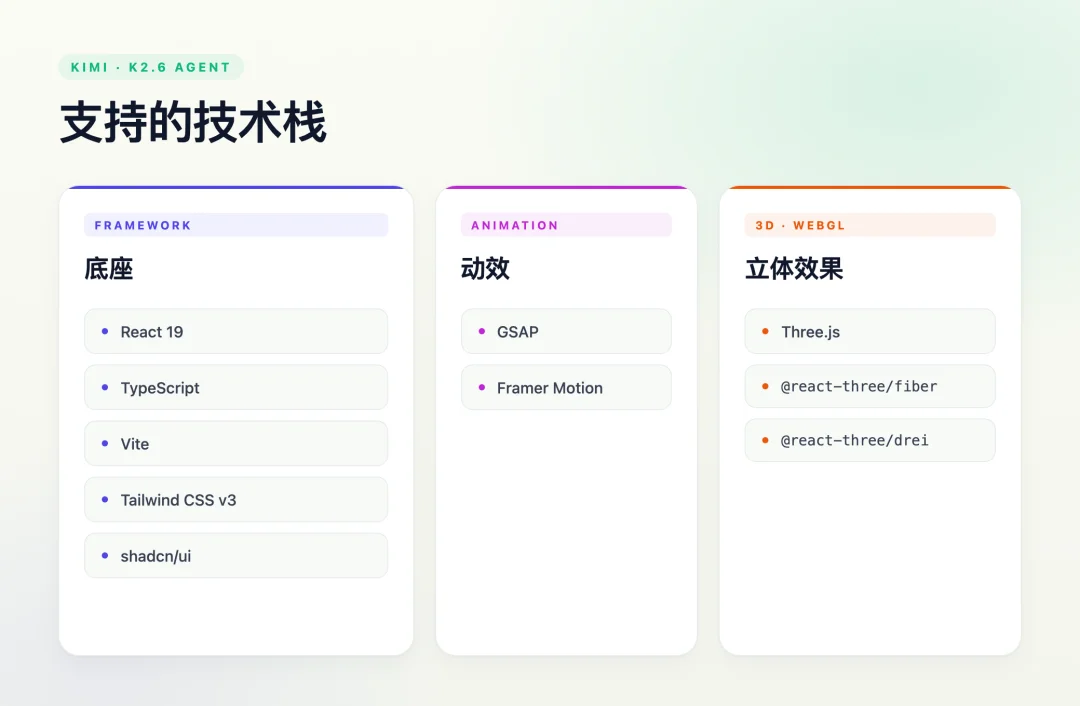Click the purple bullet dot beside shadcn/ui
The height and width of the screenshot is (706, 1080).
107,555
